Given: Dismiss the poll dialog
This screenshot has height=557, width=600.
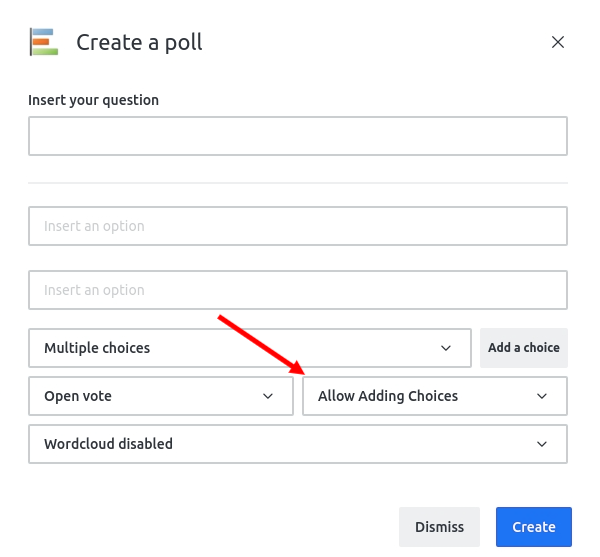Looking at the screenshot, I should tap(439, 527).
